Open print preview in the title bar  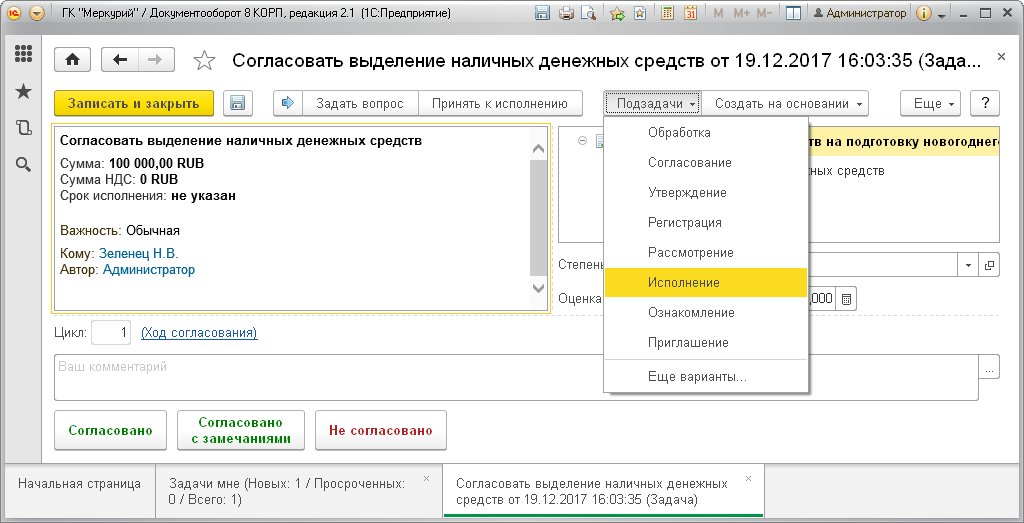pyautogui.click(x=589, y=13)
